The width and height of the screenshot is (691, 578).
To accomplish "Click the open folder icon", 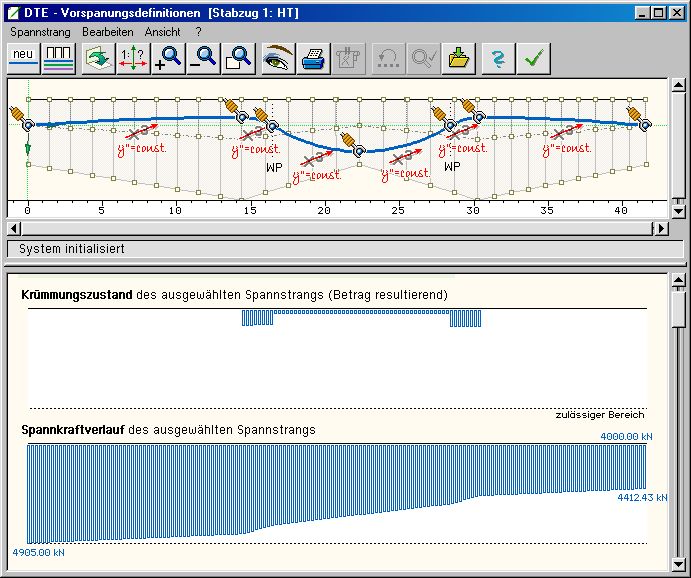I will [x=459, y=58].
